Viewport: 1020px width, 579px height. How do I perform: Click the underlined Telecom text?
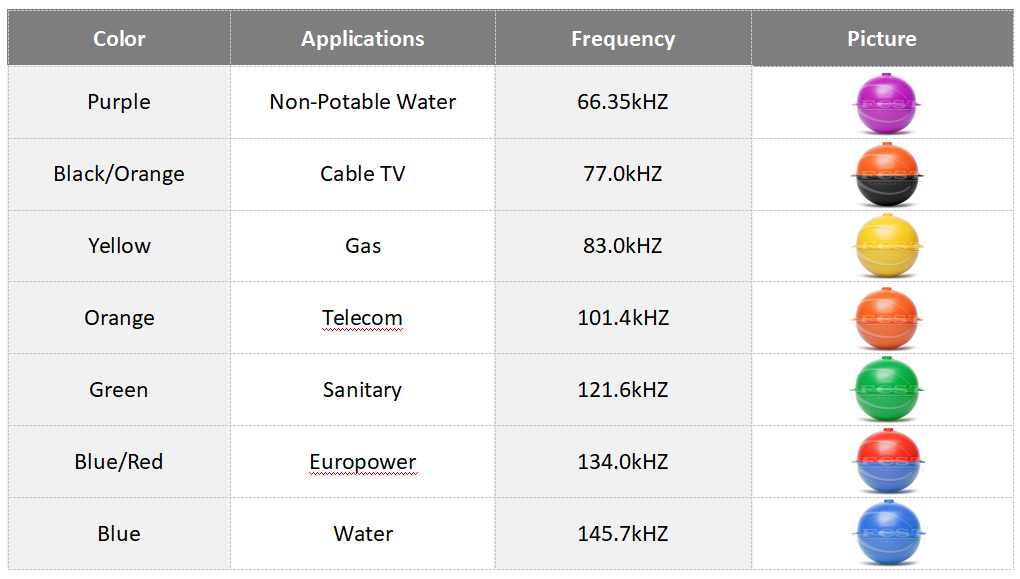coord(362,318)
